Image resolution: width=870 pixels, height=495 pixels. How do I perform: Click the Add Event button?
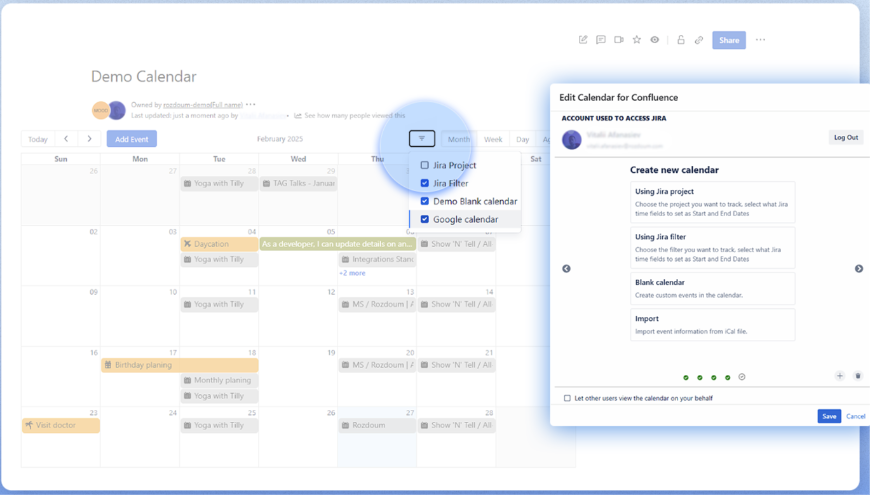click(131, 139)
